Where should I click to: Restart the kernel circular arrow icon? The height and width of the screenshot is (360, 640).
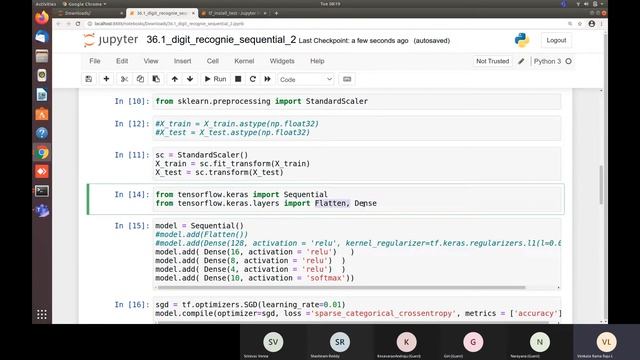pos(253,79)
